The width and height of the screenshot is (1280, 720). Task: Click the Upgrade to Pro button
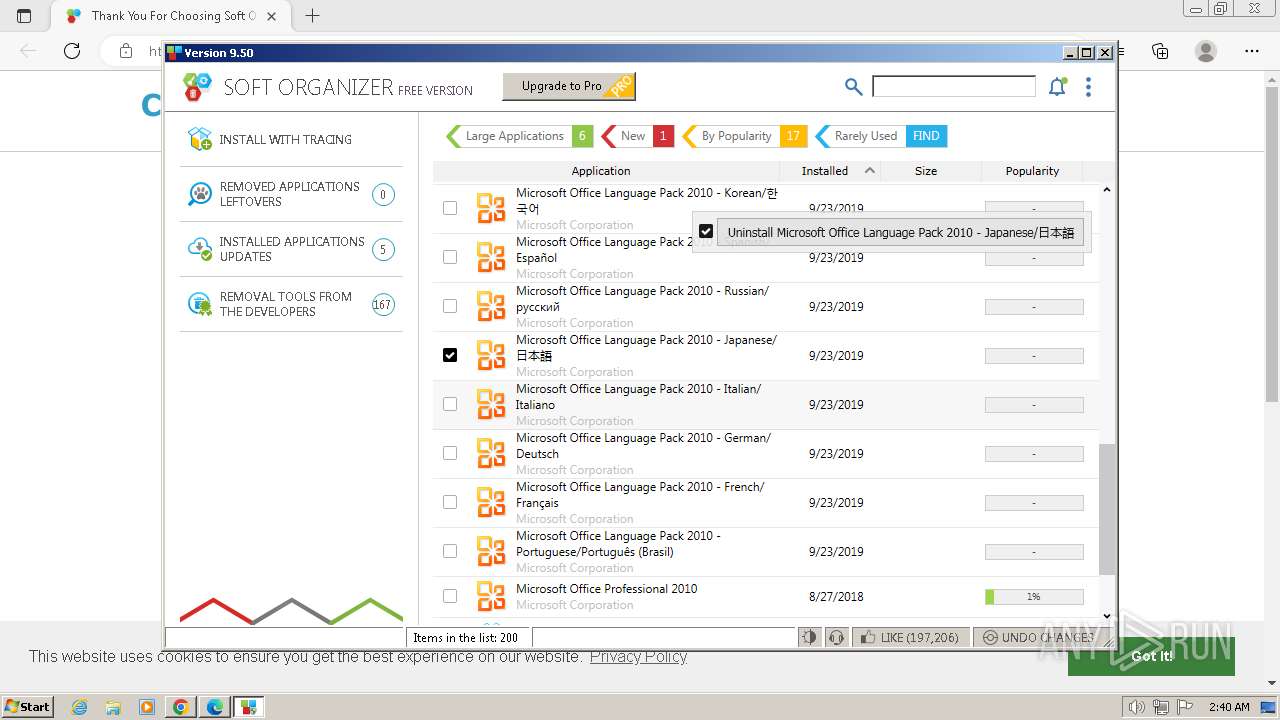pos(569,87)
